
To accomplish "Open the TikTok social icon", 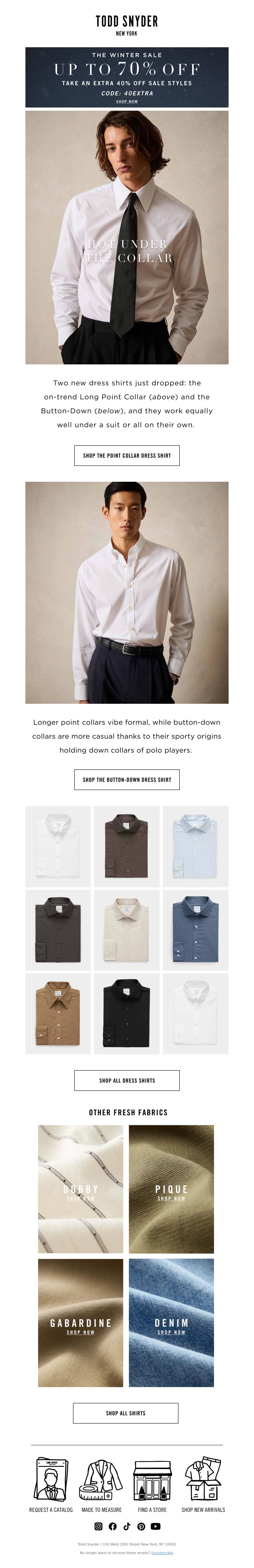I will click(x=127, y=1526).
